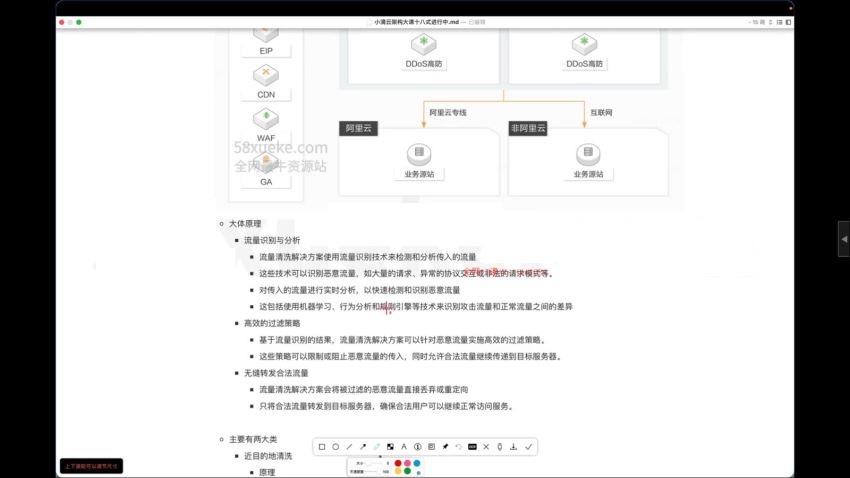Expand the collapsed right side panel arrow

click(844, 239)
